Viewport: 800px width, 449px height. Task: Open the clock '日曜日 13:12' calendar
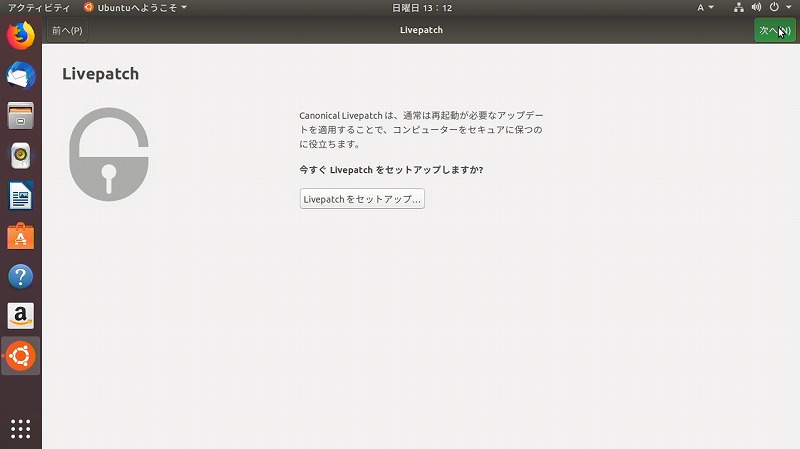[422, 8]
